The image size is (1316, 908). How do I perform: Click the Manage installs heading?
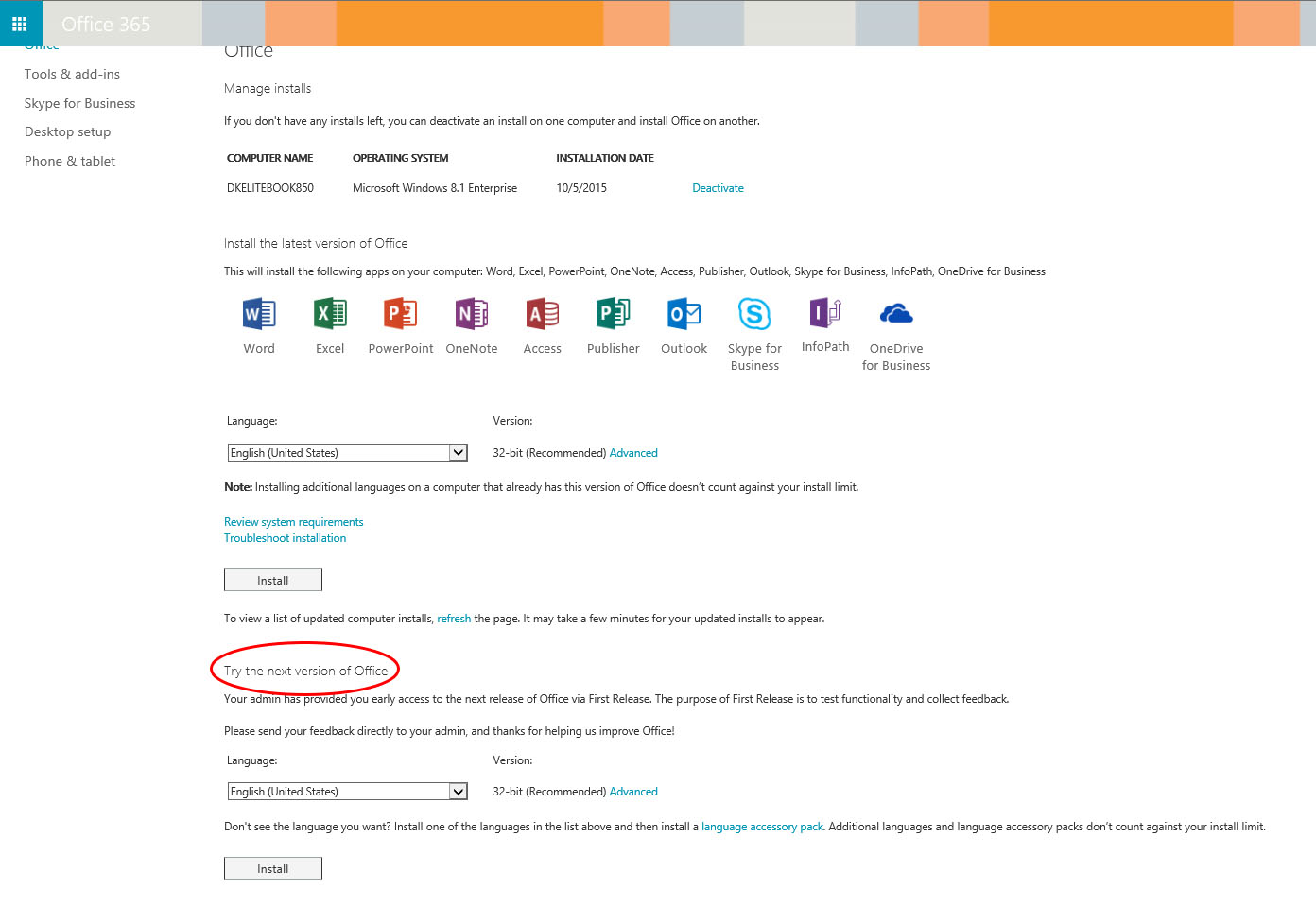pyautogui.click(x=268, y=88)
